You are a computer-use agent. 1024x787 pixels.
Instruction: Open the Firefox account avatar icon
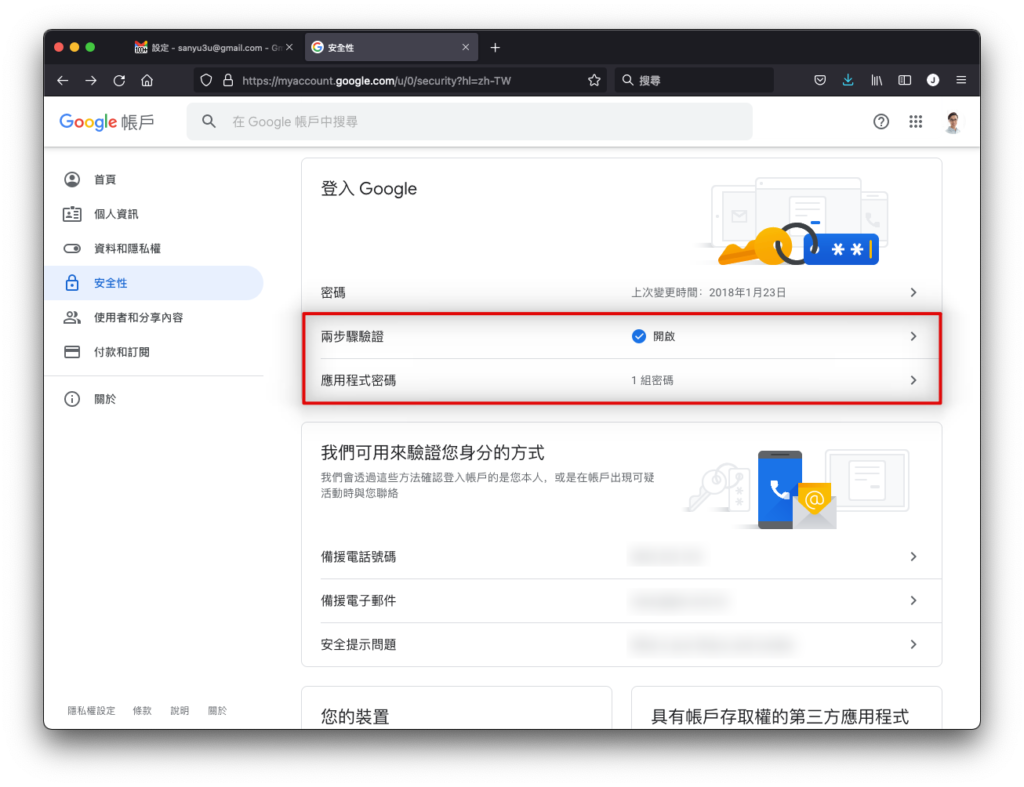tap(933, 80)
